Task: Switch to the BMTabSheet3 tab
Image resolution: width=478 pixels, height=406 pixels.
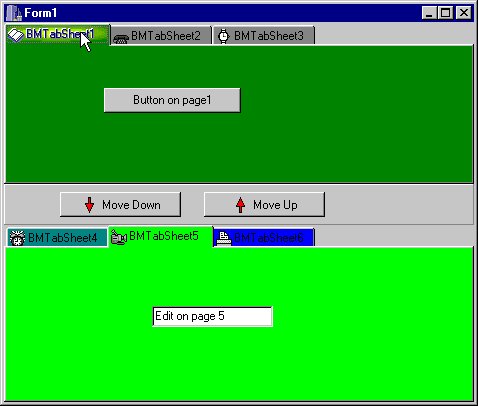Action: tap(264, 36)
